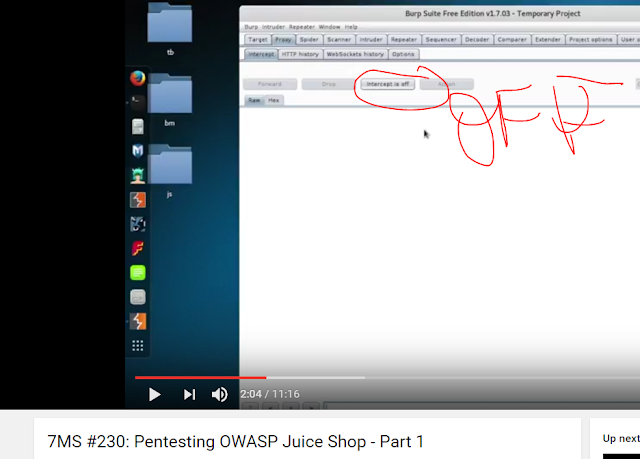
Task: Open the Project options tab
Action: coord(591,40)
